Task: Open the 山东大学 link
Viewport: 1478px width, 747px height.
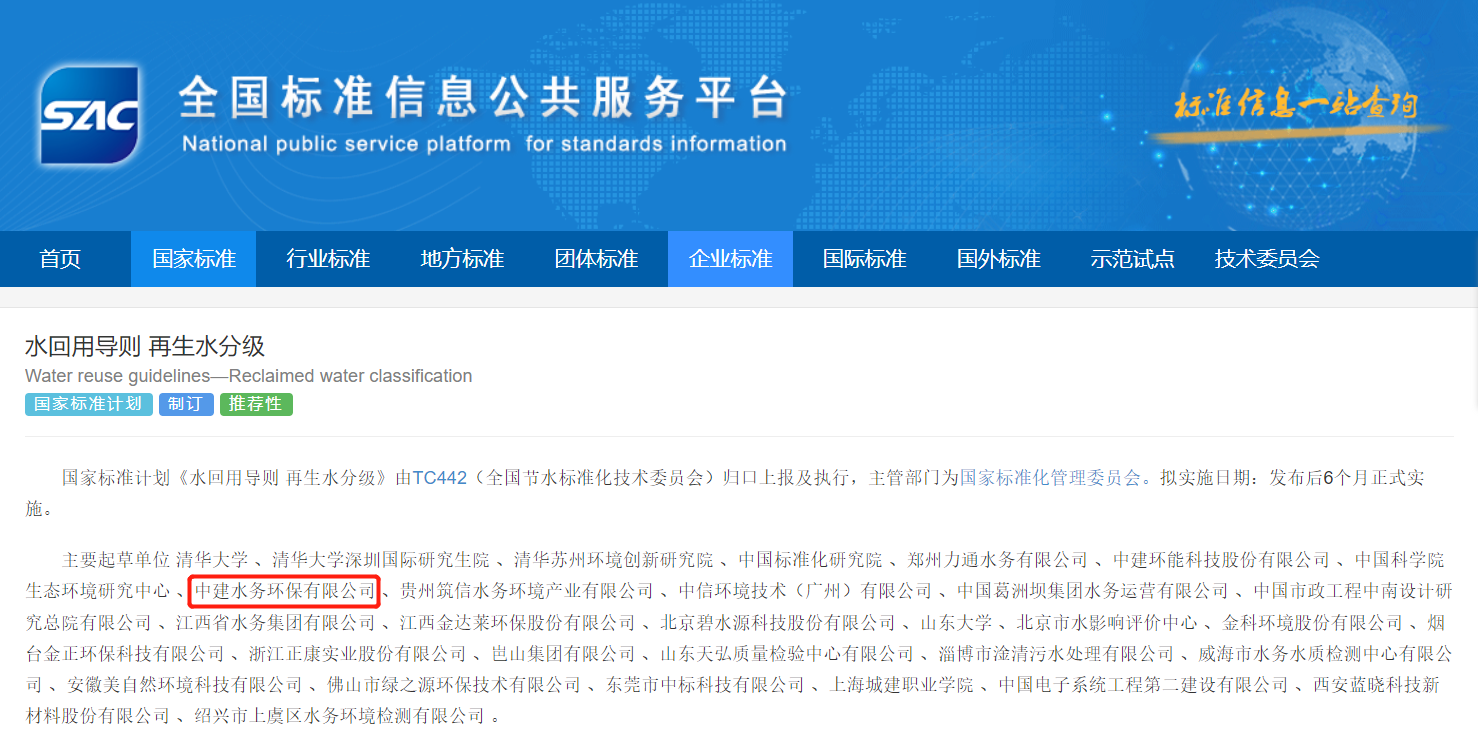Action: point(956,623)
